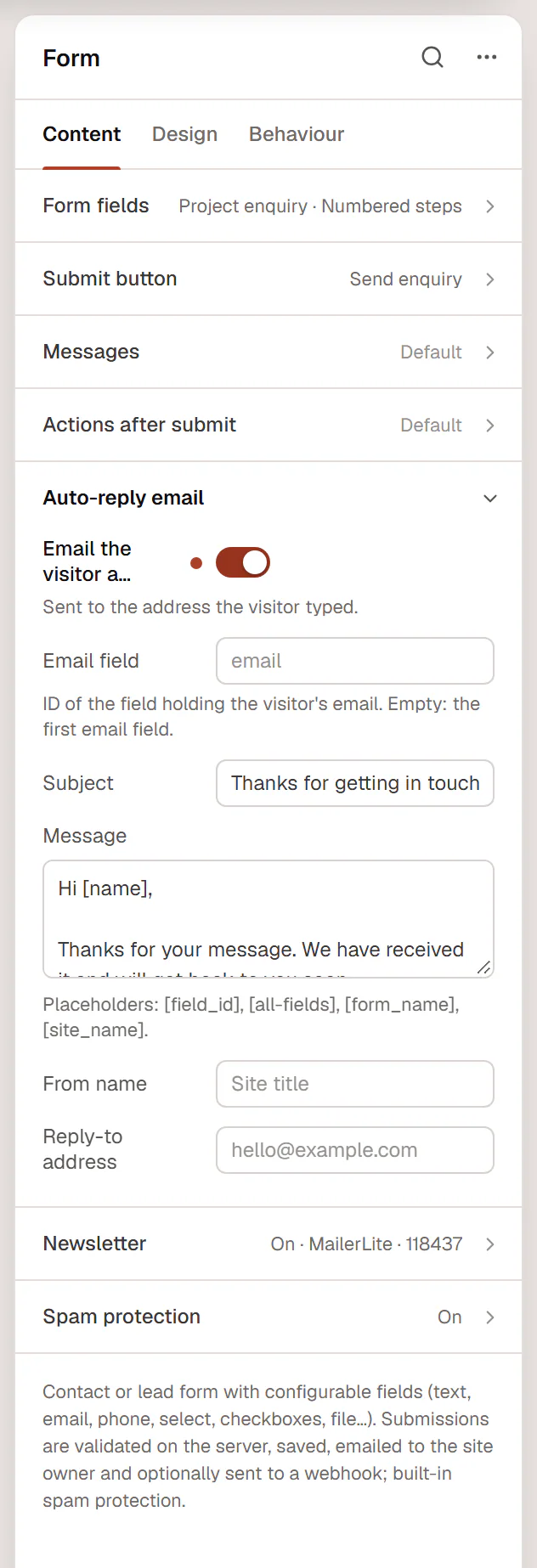Click the Newsletter row arrow icon
This screenshot has width=537, height=1568.
[x=490, y=1244]
